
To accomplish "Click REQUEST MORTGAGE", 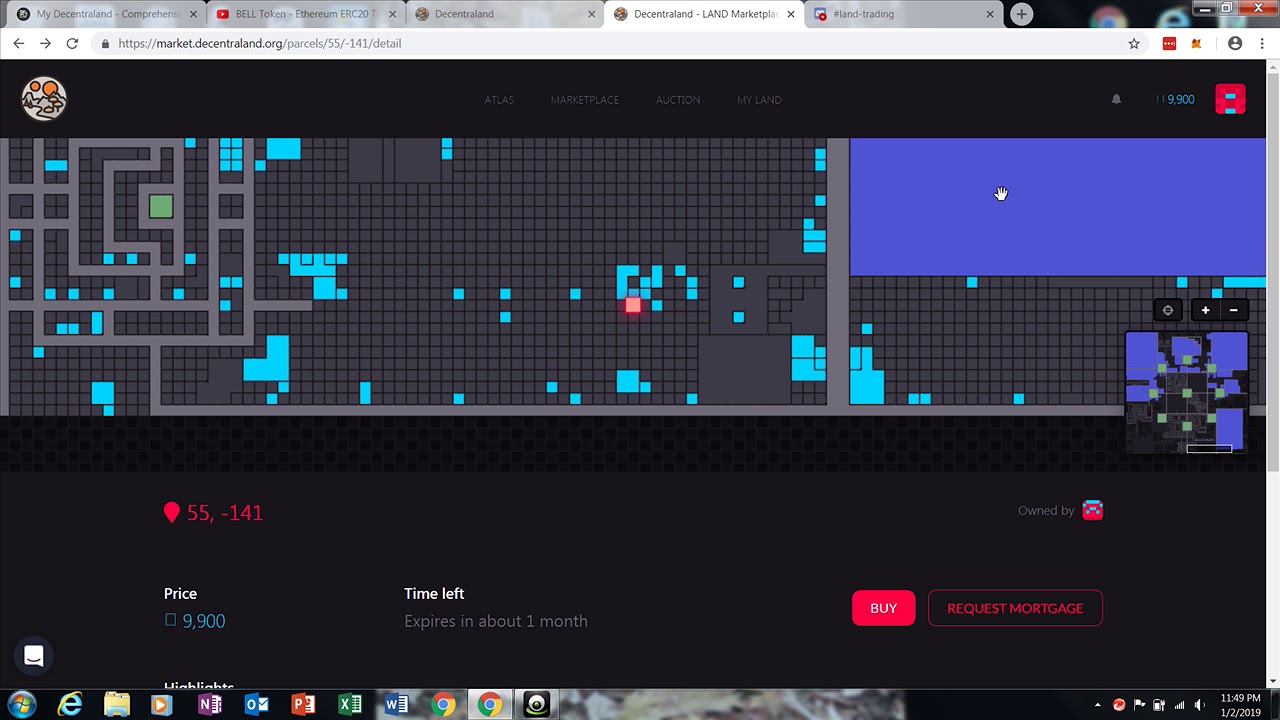I will (x=1015, y=608).
